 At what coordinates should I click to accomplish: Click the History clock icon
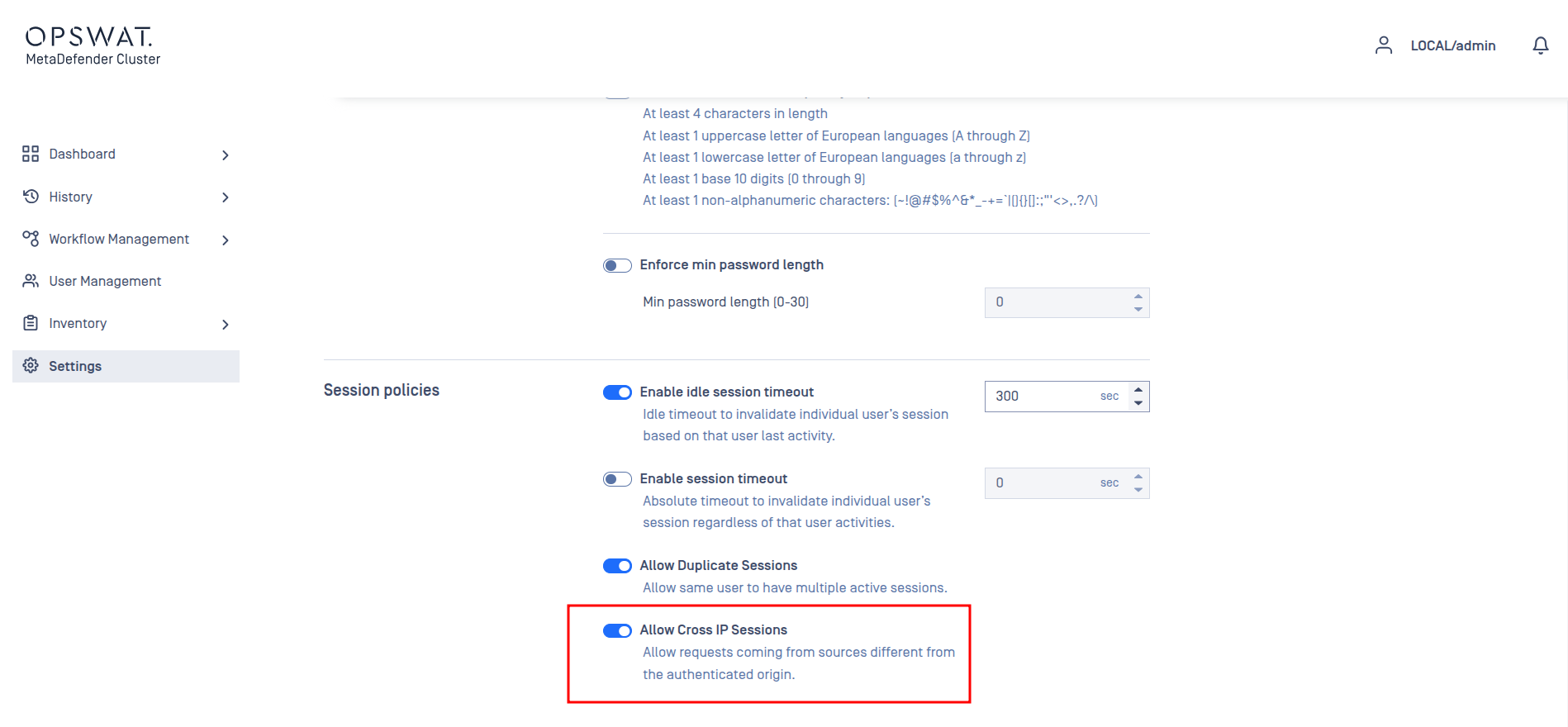(31, 197)
